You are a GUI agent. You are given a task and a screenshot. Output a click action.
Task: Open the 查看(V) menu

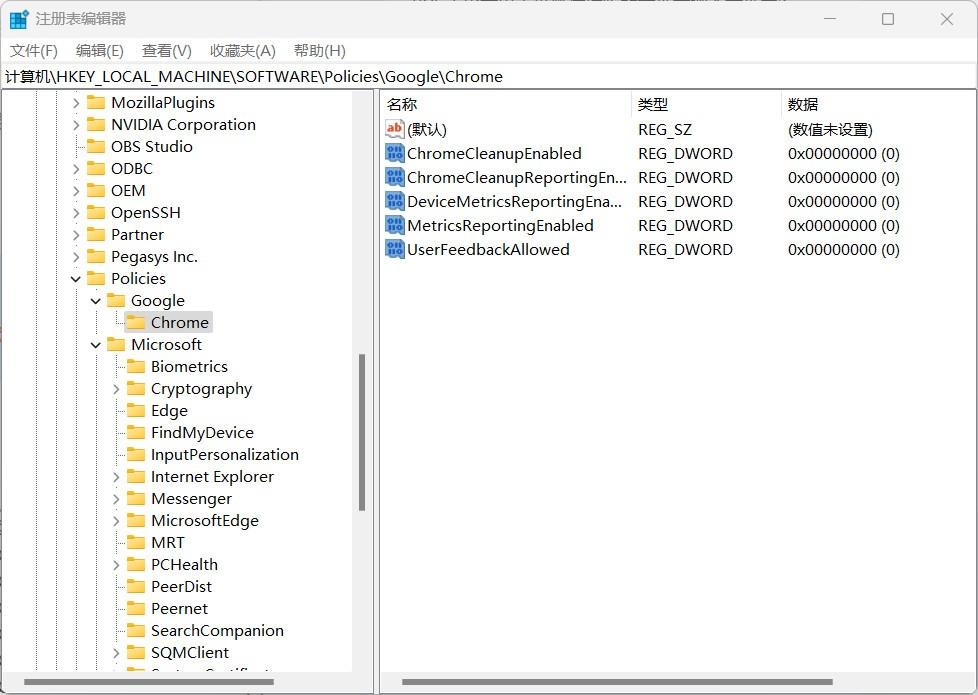(x=167, y=51)
